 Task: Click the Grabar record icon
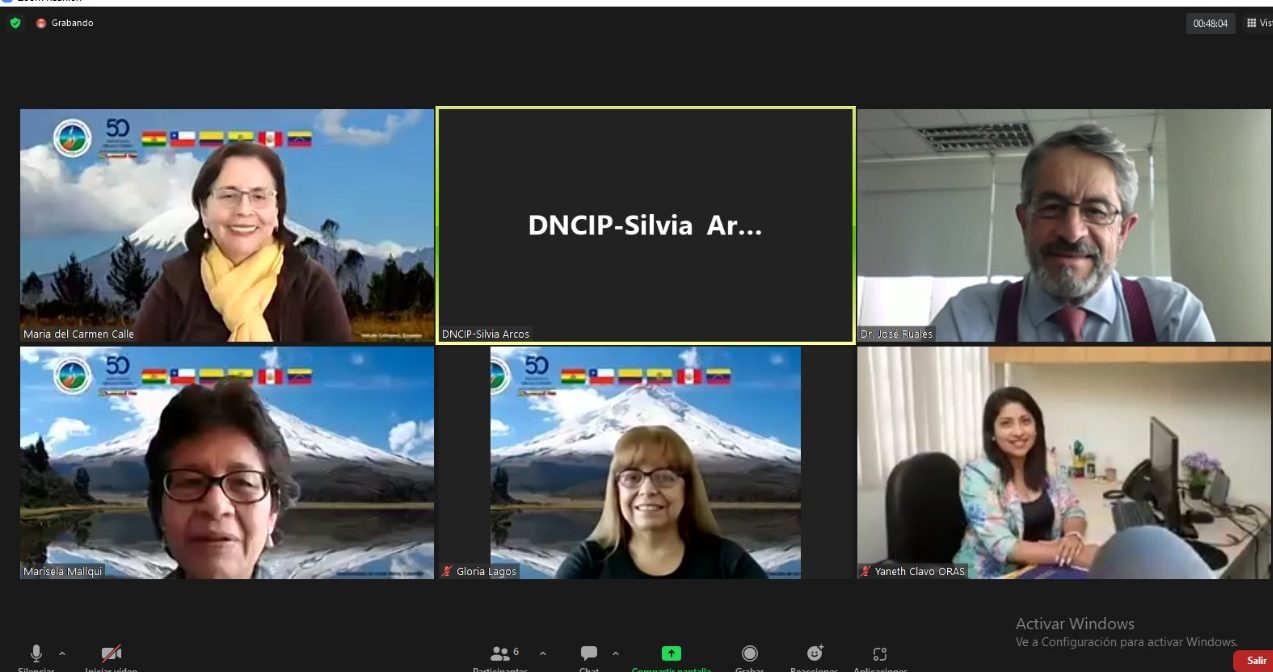pyautogui.click(x=749, y=654)
